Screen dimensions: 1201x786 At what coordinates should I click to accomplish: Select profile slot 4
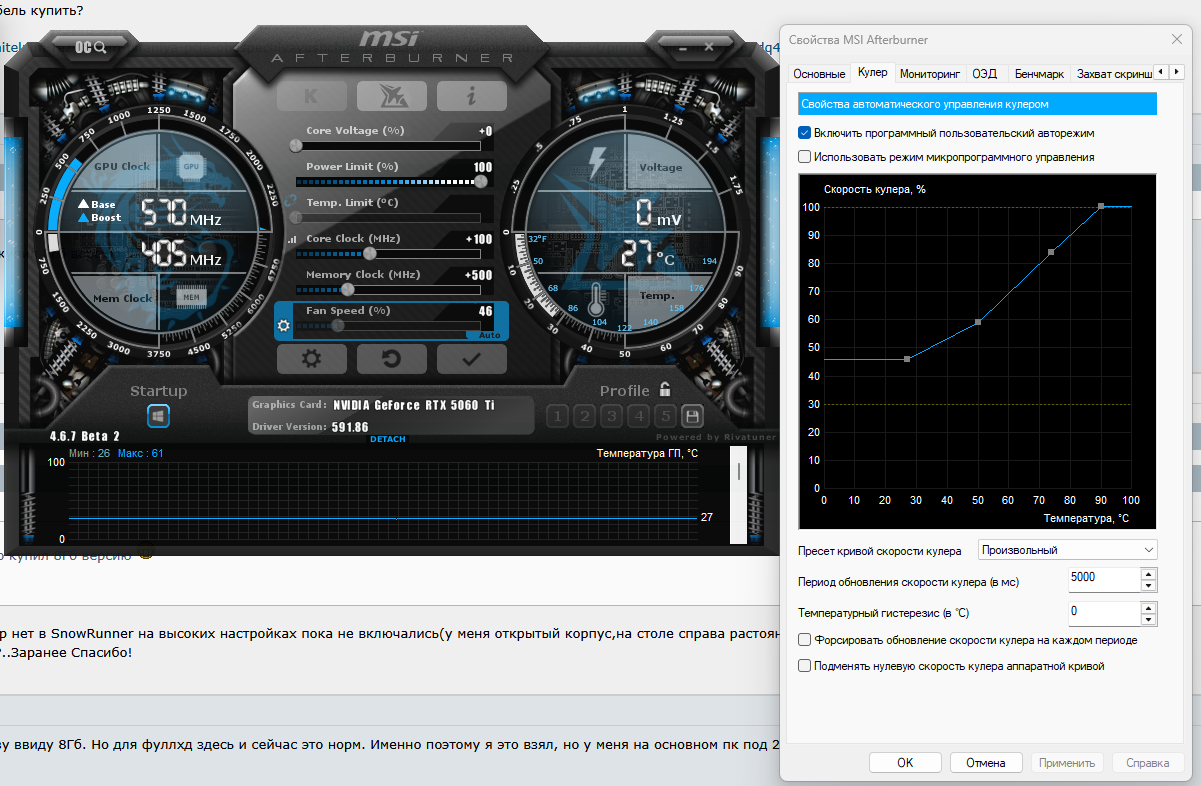click(638, 416)
